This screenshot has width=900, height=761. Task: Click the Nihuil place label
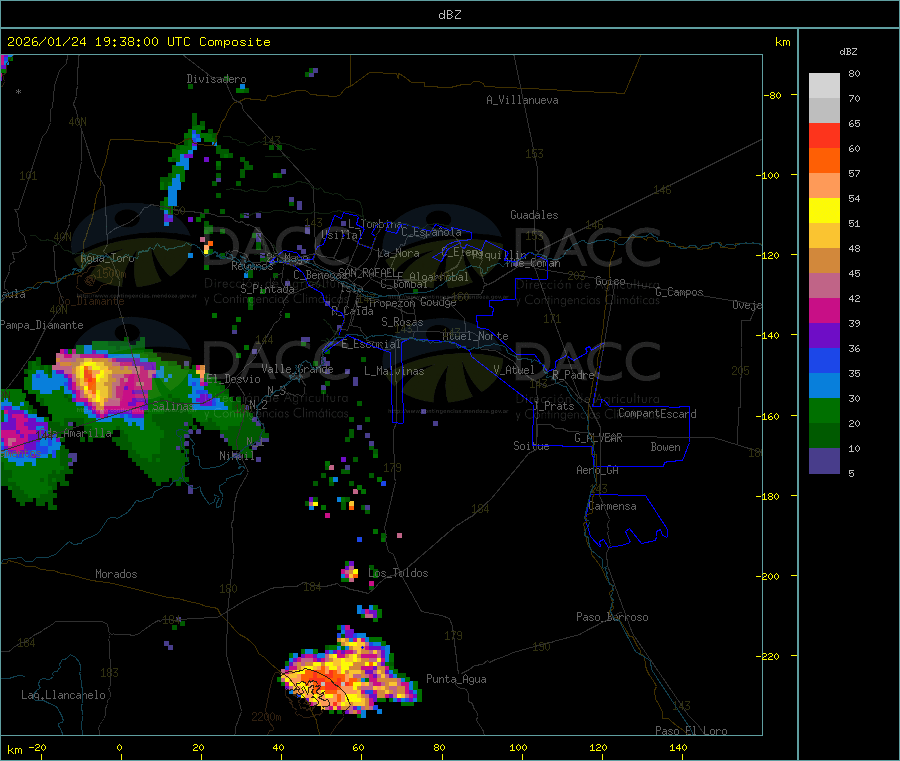pos(236,456)
